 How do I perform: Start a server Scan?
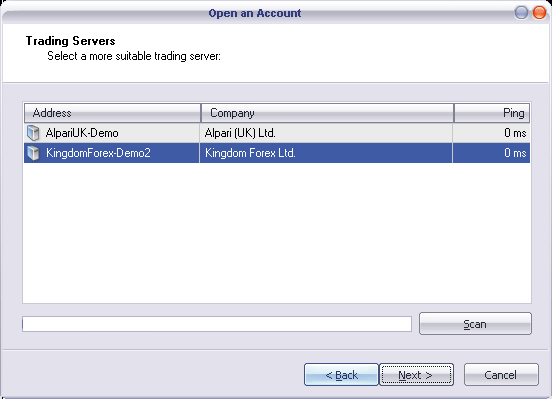[x=475, y=324]
